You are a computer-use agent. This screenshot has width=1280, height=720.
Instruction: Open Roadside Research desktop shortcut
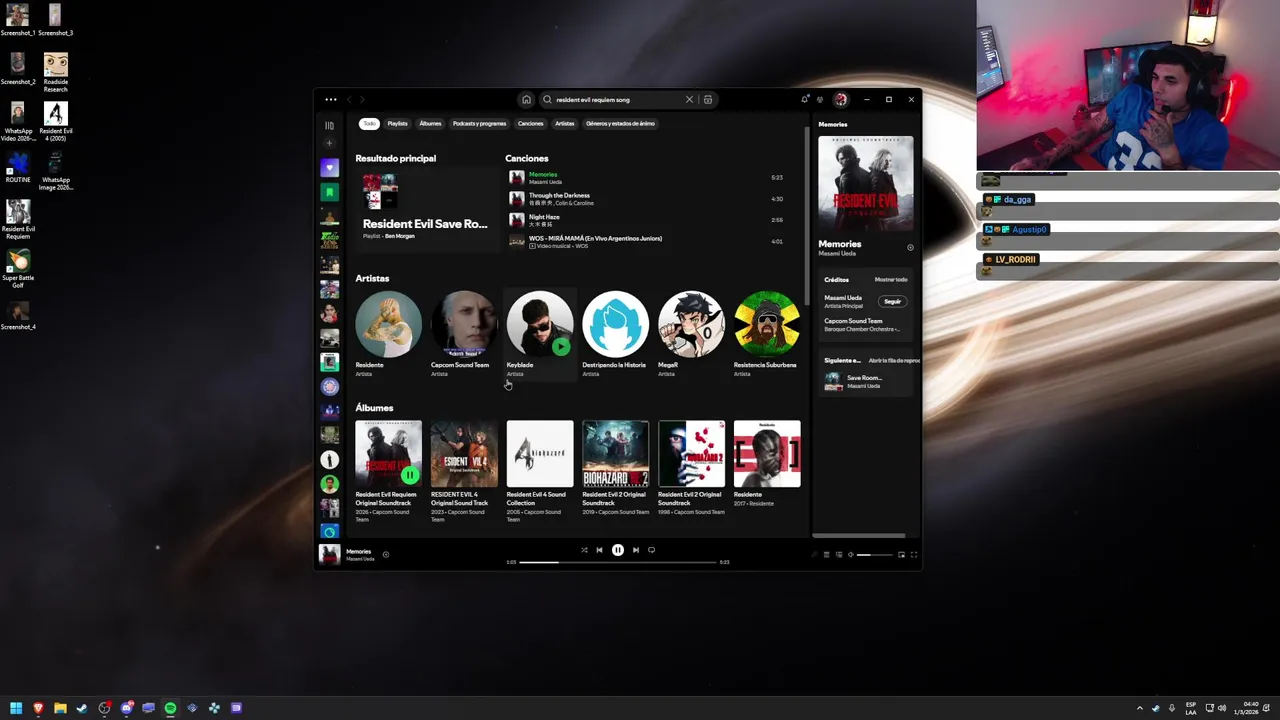[55, 73]
